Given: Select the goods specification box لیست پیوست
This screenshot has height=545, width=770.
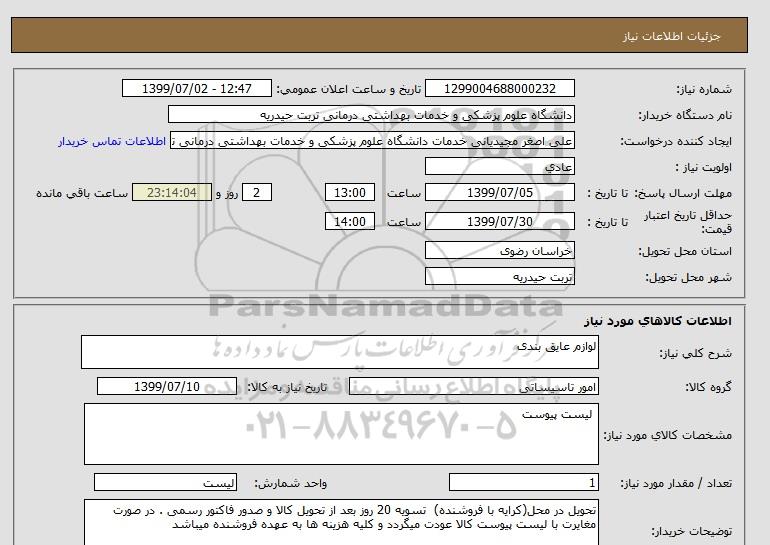Looking at the screenshot, I should [x=341, y=434].
